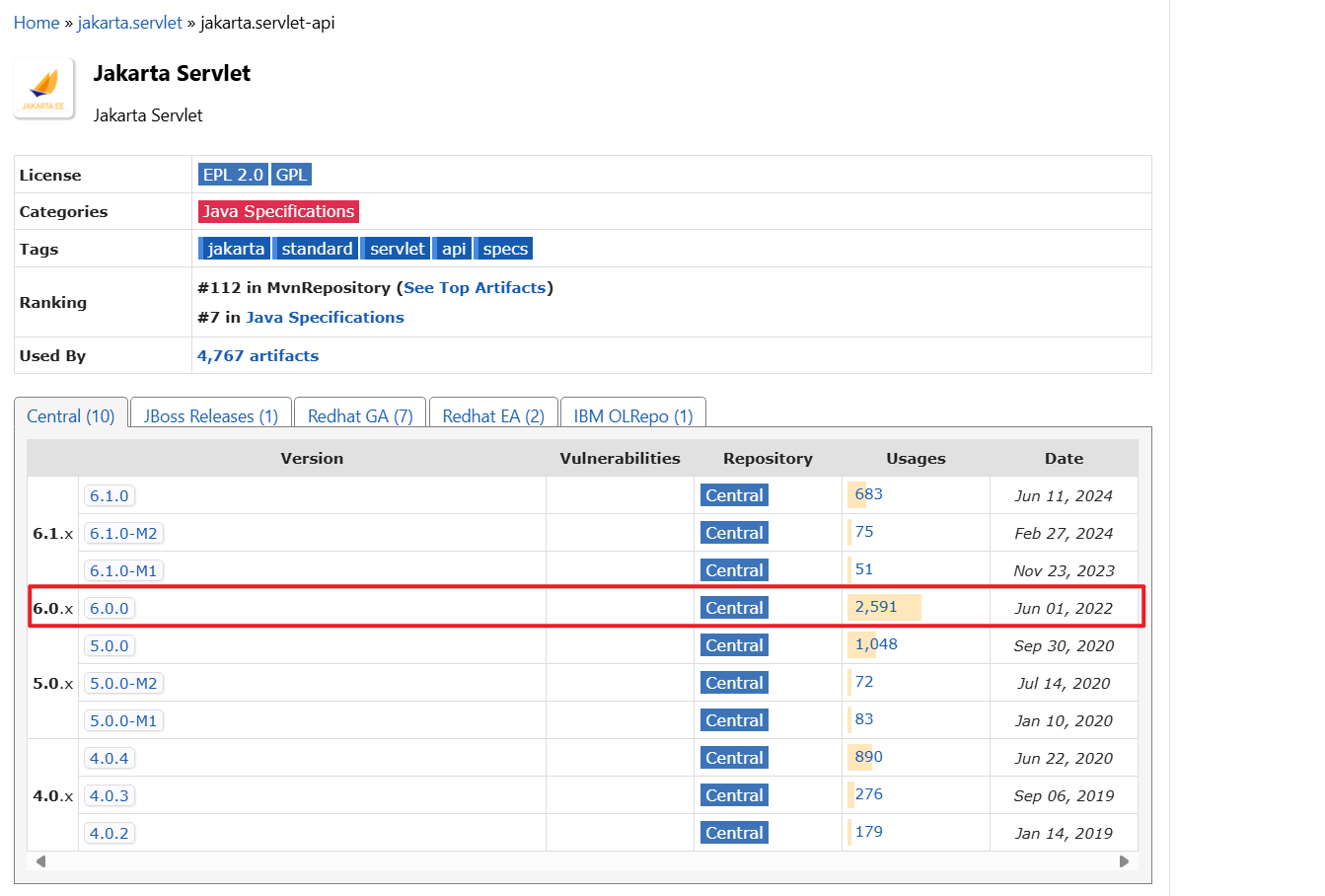Open version 6.1.0-M2
This screenshot has height=896, width=1325.
[123, 534]
